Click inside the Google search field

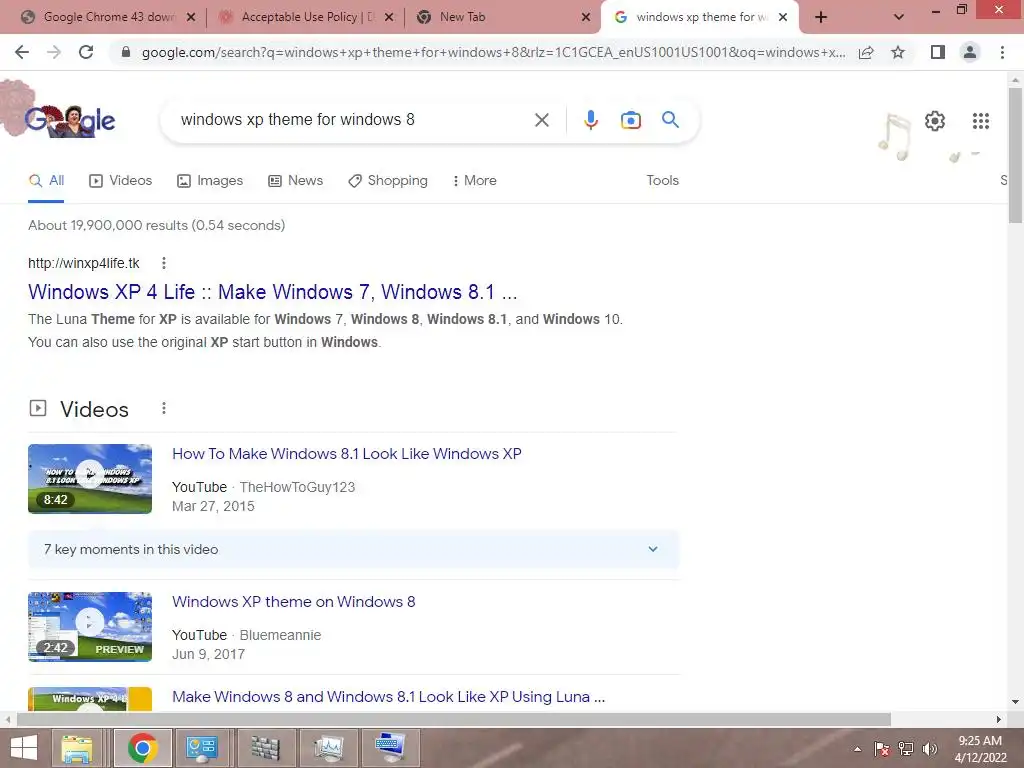tap(353, 120)
